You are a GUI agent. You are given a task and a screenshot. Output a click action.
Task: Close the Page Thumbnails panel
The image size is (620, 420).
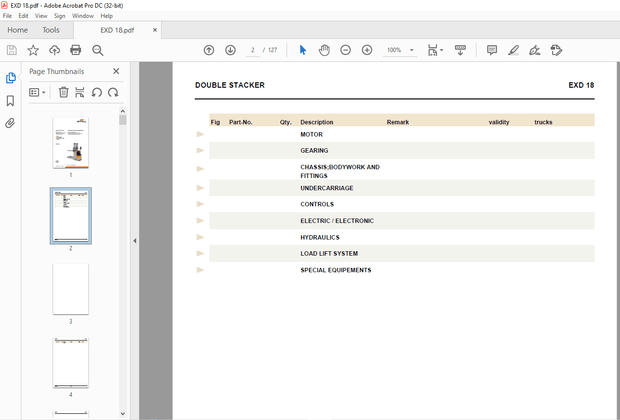tap(116, 71)
